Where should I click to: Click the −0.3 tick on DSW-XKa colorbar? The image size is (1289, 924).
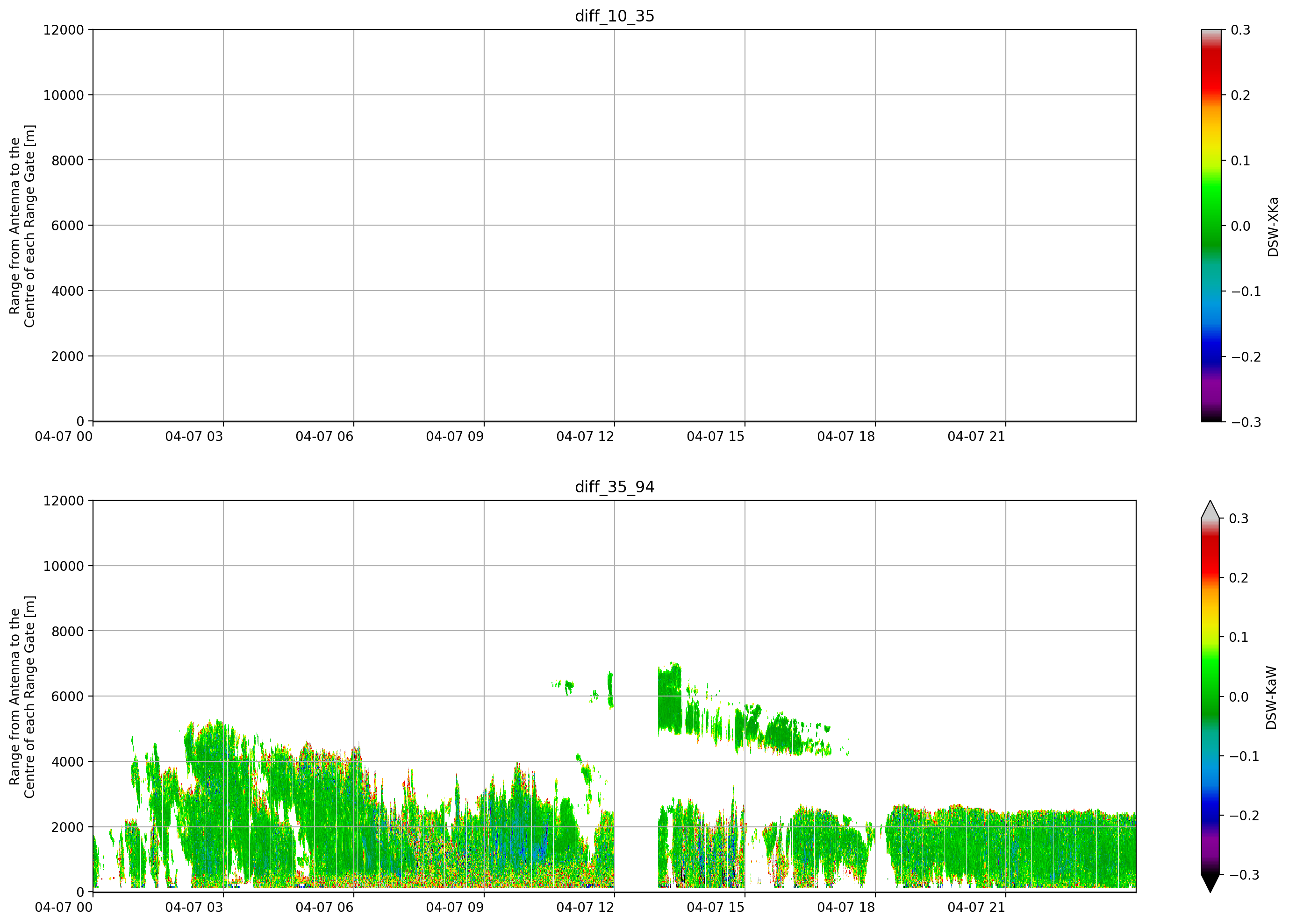pos(1246,422)
